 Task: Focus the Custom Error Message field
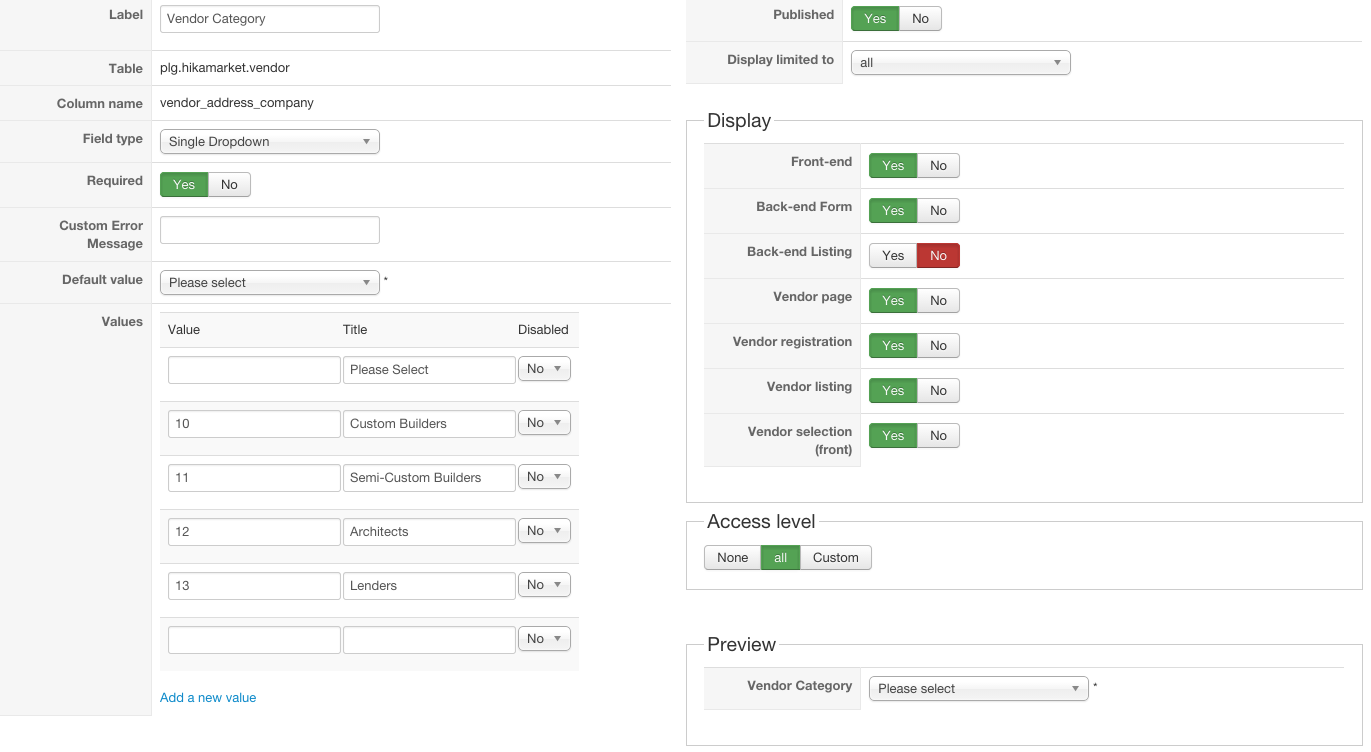pyautogui.click(x=269, y=230)
